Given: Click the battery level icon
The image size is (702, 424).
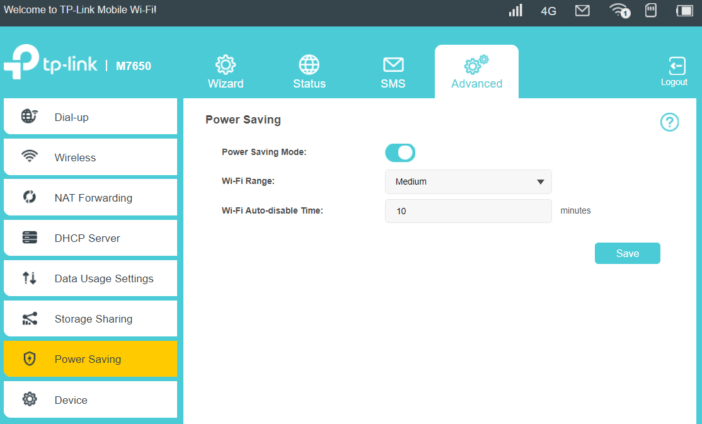Looking at the screenshot, I should click(685, 10).
